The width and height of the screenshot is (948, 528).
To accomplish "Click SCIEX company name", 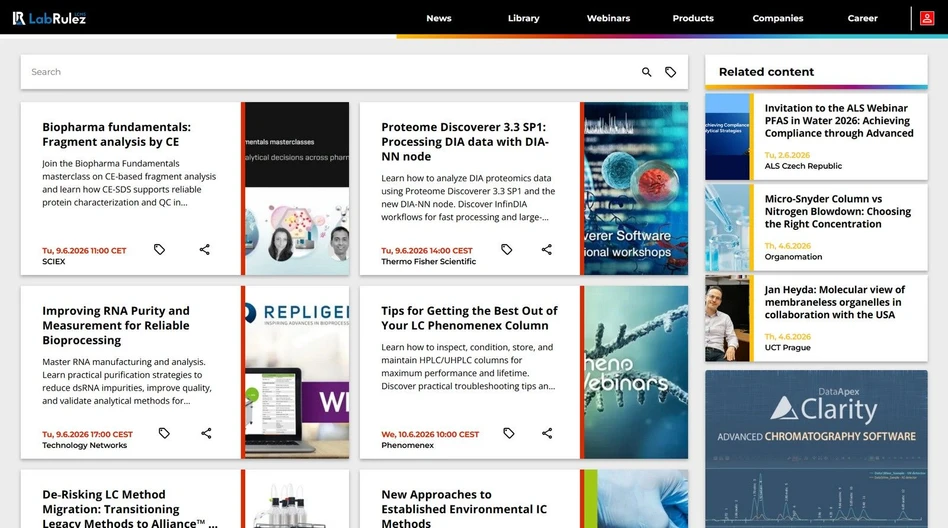I will [x=54, y=261].
